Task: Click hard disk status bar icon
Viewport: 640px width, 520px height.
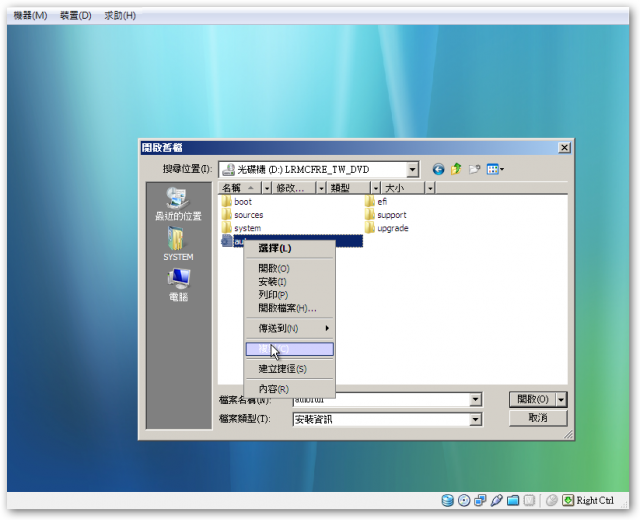Action: pyautogui.click(x=448, y=500)
